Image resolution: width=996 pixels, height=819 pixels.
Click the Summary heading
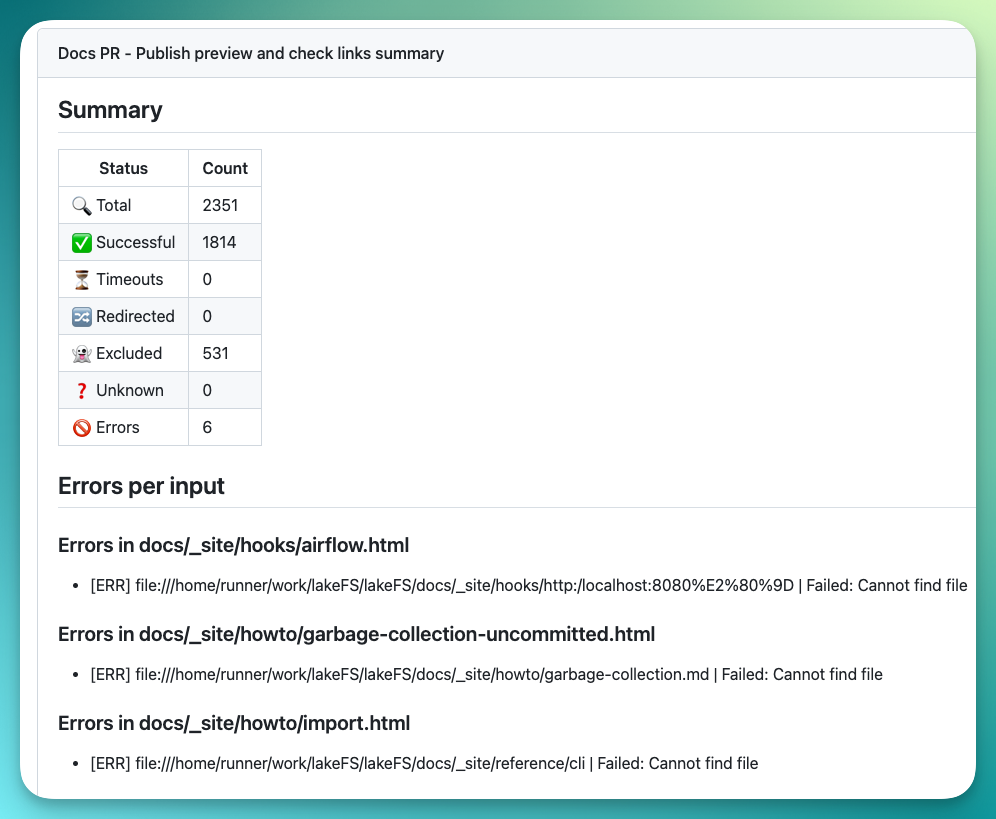tap(110, 110)
